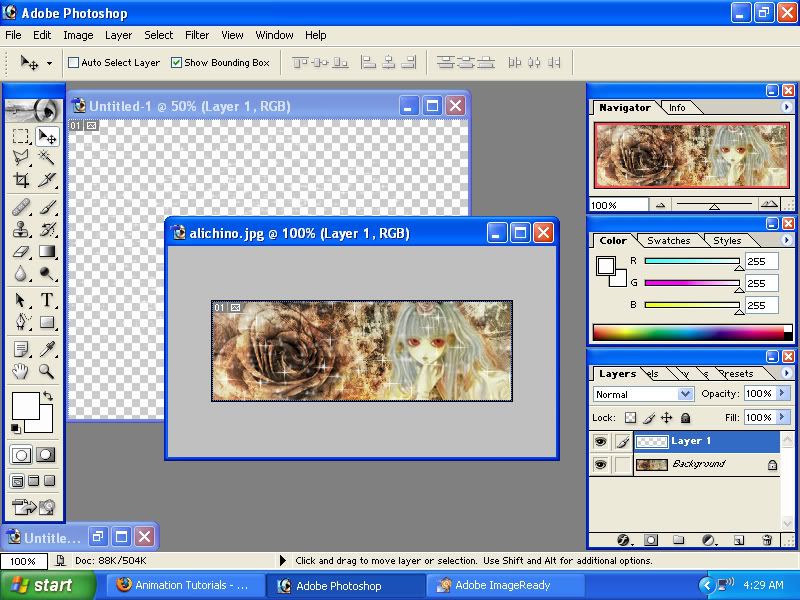Toggle lock image pixels brush
800x600 pixels.
click(648, 418)
